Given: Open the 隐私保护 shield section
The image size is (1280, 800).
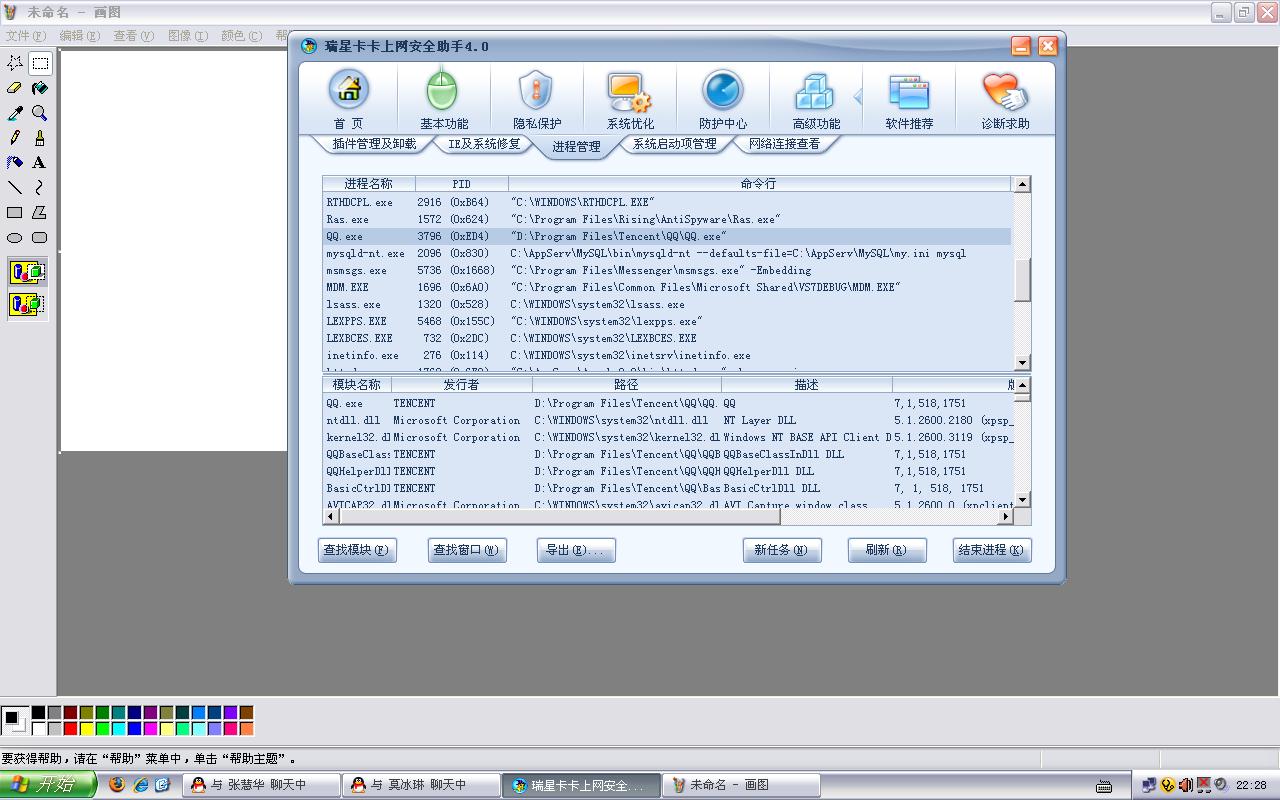Looking at the screenshot, I should pyautogui.click(x=537, y=100).
